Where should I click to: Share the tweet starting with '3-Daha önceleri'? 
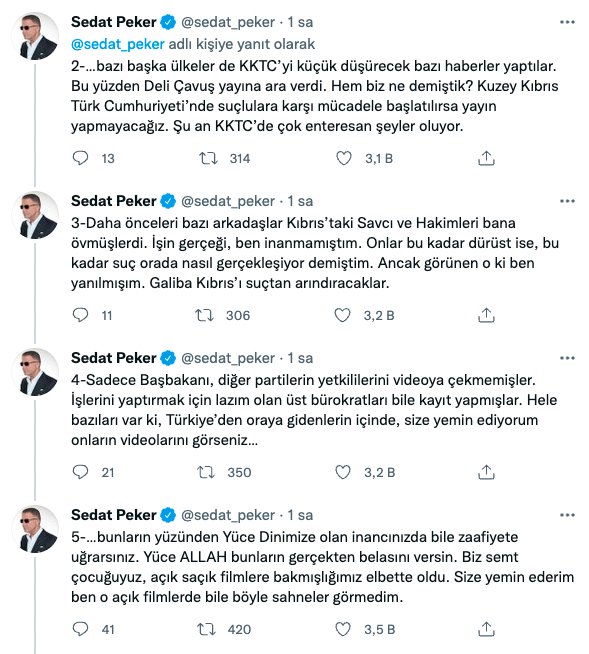click(486, 315)
